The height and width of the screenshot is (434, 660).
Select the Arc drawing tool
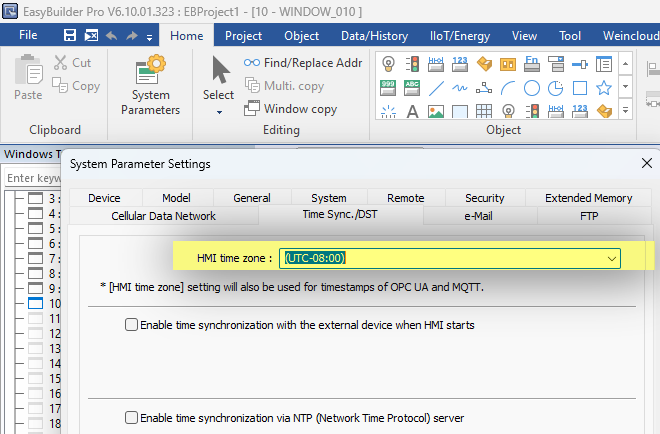pos(508,88)
